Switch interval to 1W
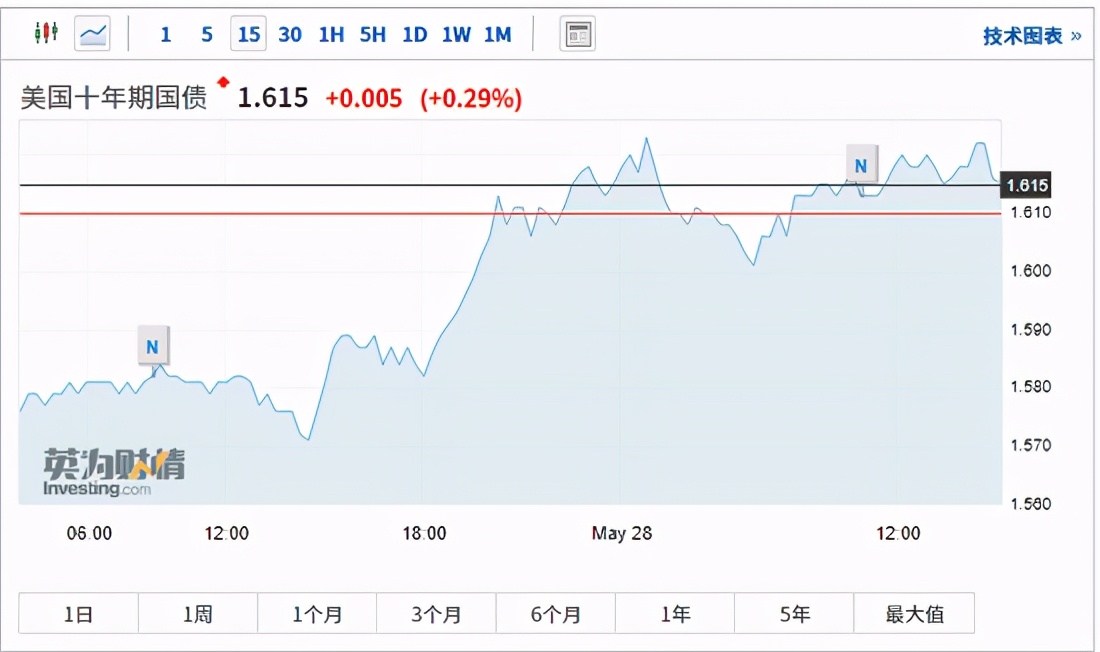Viewport: 1100px width, 652px height. point(456,35)
